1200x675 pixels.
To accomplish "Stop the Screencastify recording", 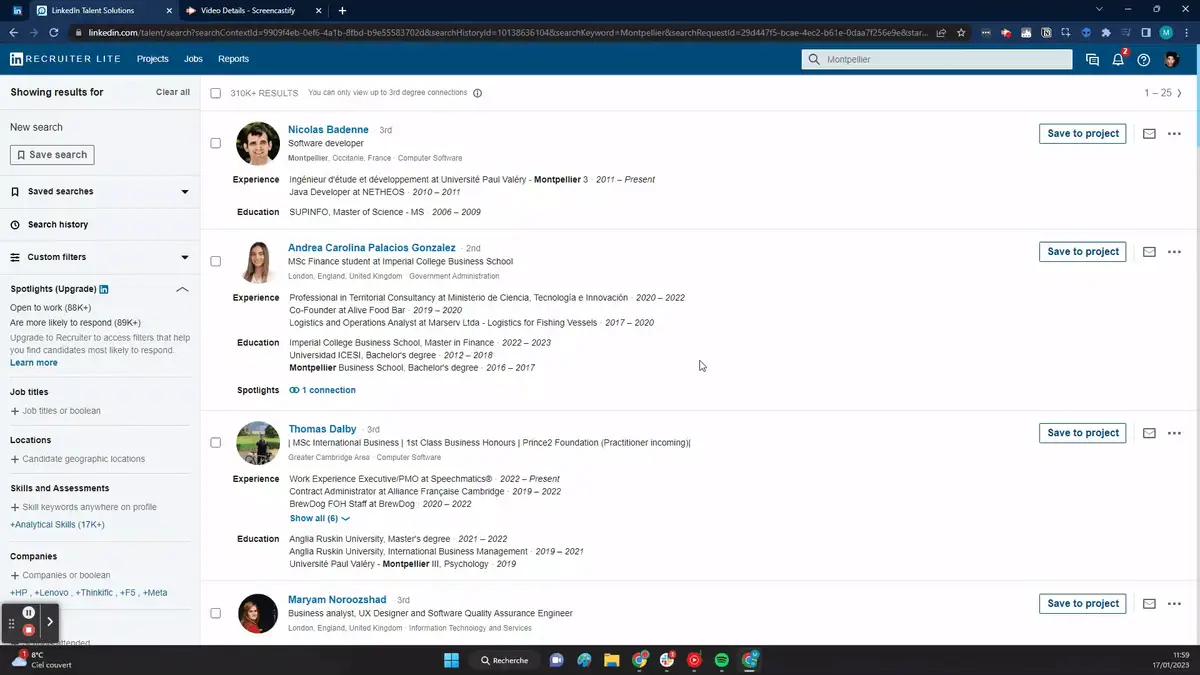I will coord(29,630).
